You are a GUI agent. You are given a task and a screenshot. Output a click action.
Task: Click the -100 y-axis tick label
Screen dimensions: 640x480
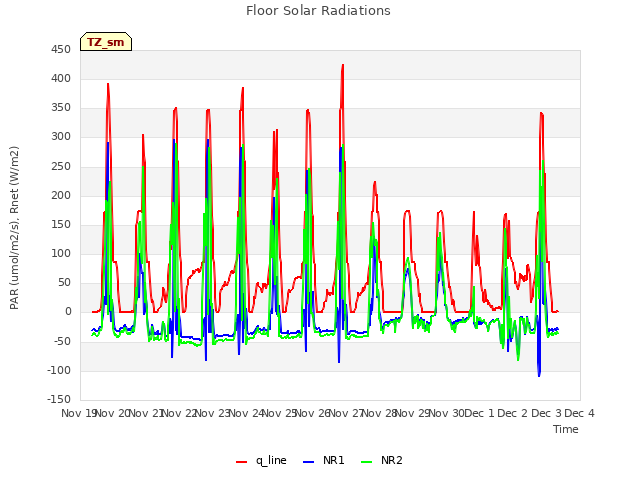pos(59,371)
